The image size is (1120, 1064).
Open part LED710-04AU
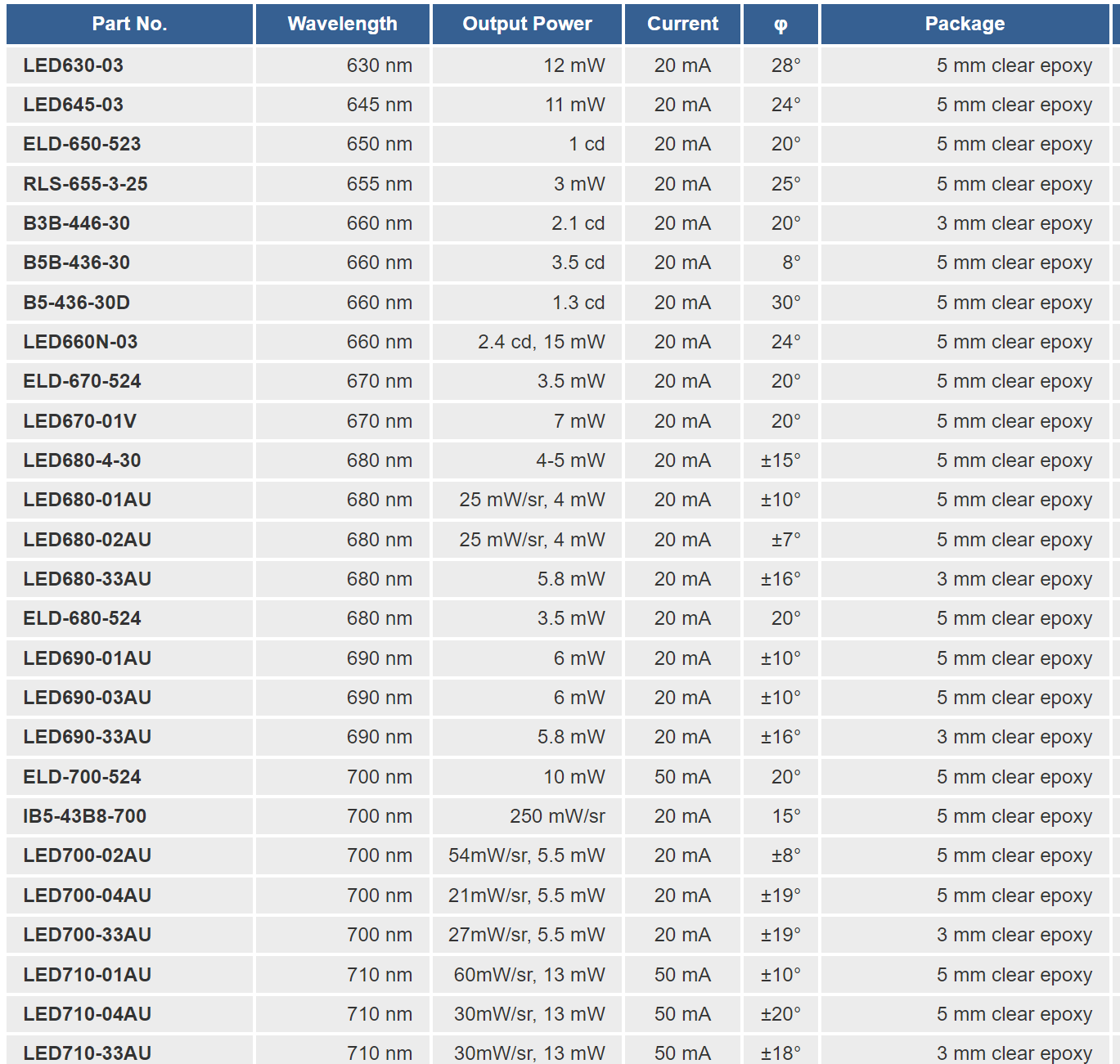click(x=88, y=1014)
